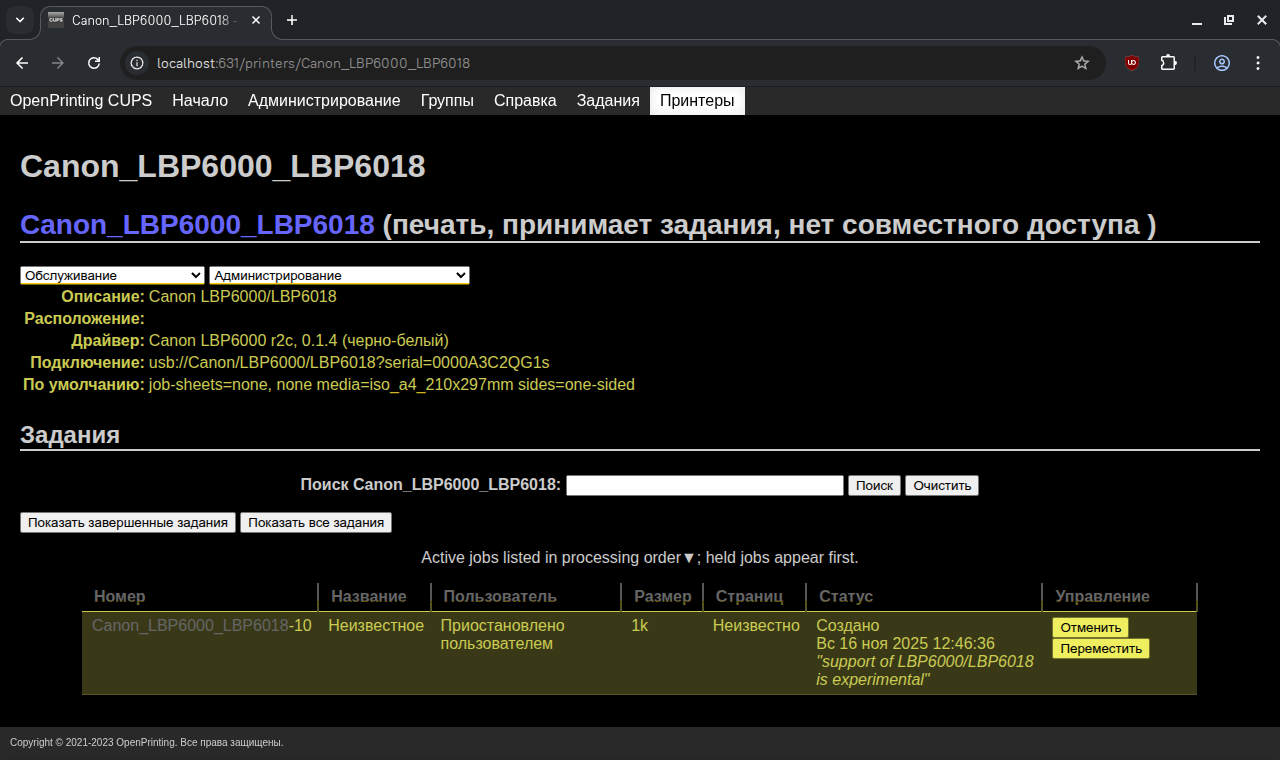Bookmark this page with the star icon
Image resolution: width=1280 pixels, height=760 pixels.
coord(1082,63)
